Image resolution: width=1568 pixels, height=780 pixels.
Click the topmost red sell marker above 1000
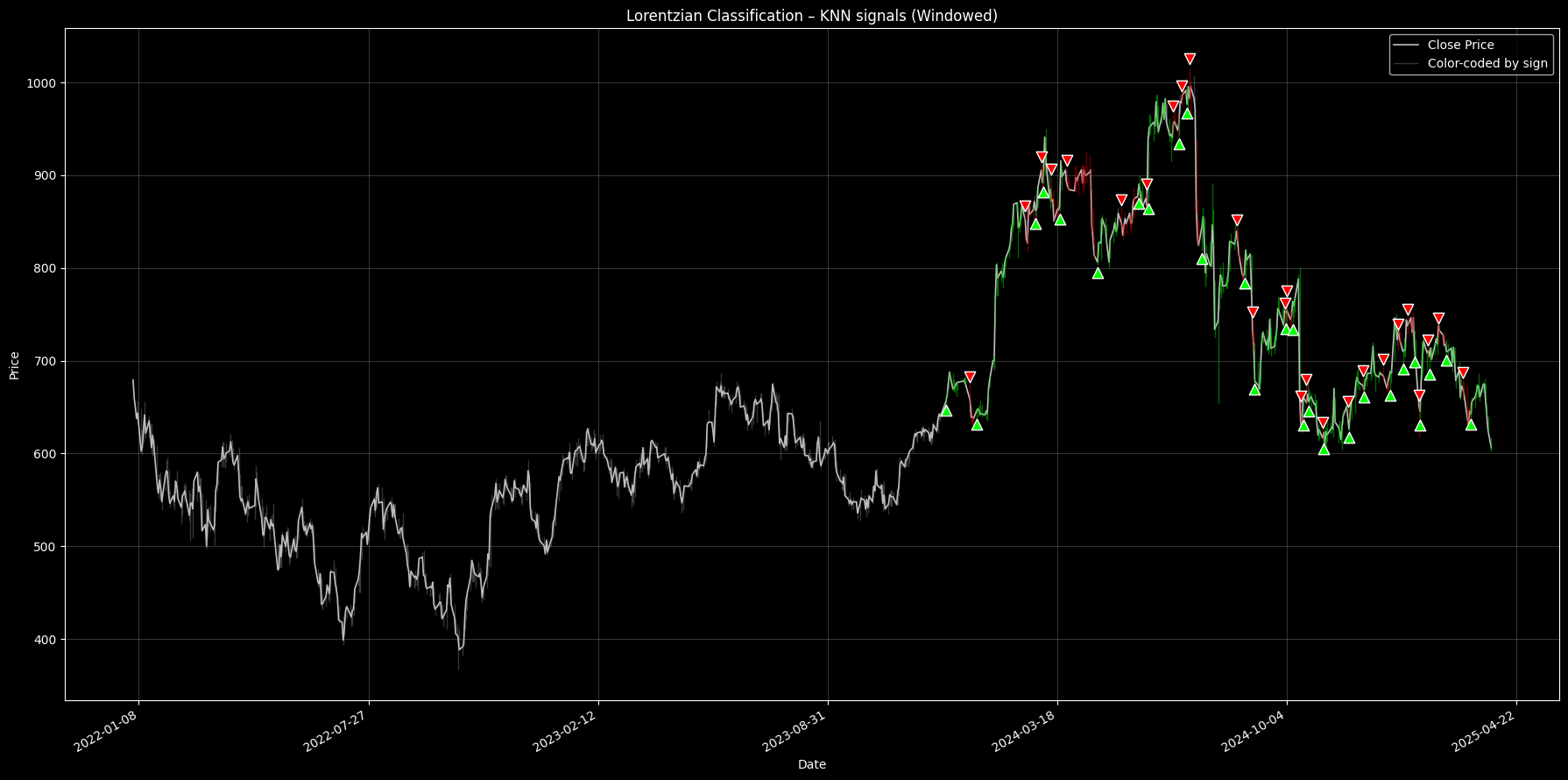coord(1190,59)
